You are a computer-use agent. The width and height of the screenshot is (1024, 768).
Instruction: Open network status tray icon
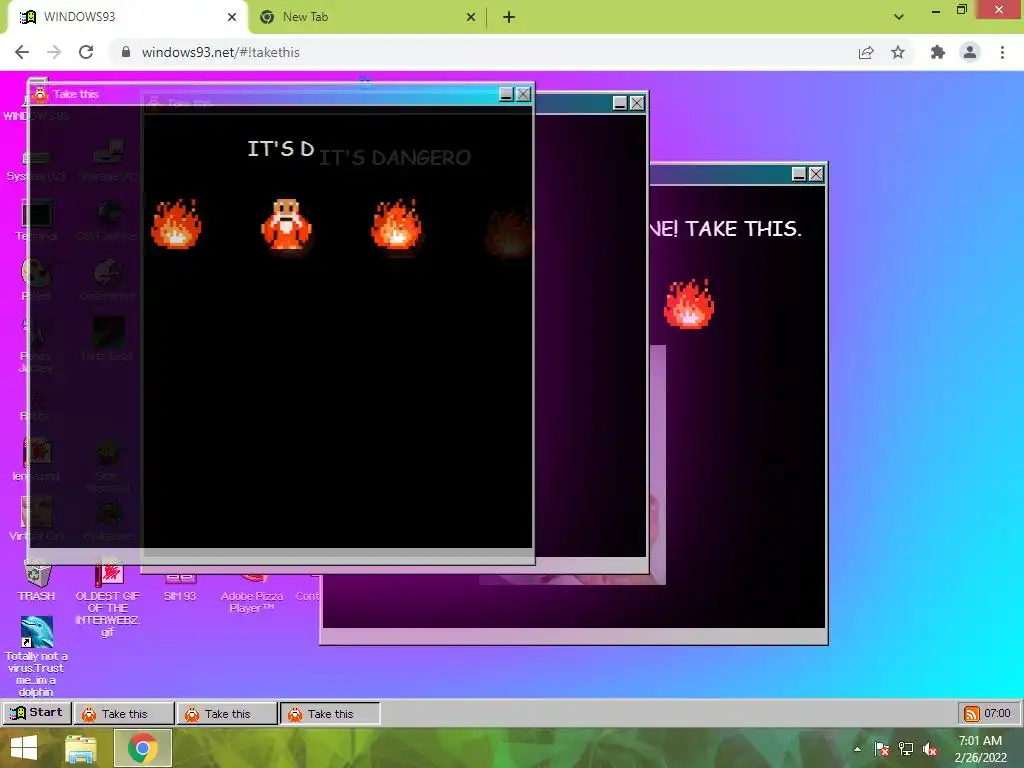pos(906,749)
